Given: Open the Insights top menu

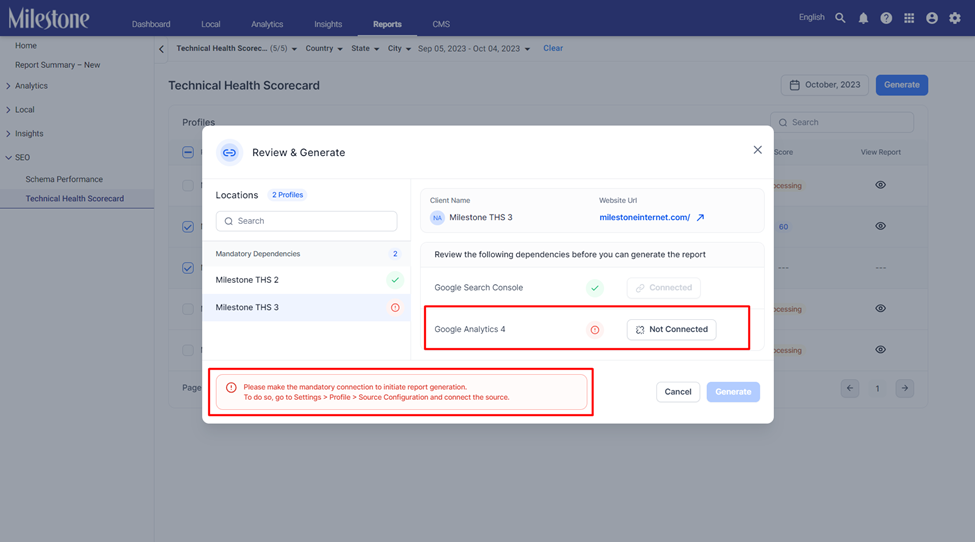Looking at the screenshot, I should tap(328, 24).
